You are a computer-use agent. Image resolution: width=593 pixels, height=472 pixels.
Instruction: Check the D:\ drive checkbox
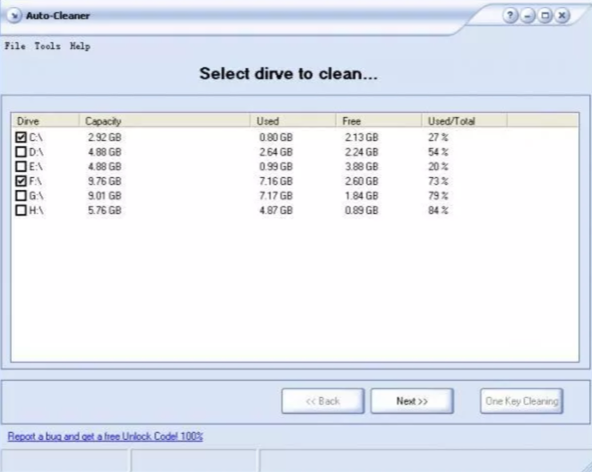pyautogui.click(x=21, y=152)
